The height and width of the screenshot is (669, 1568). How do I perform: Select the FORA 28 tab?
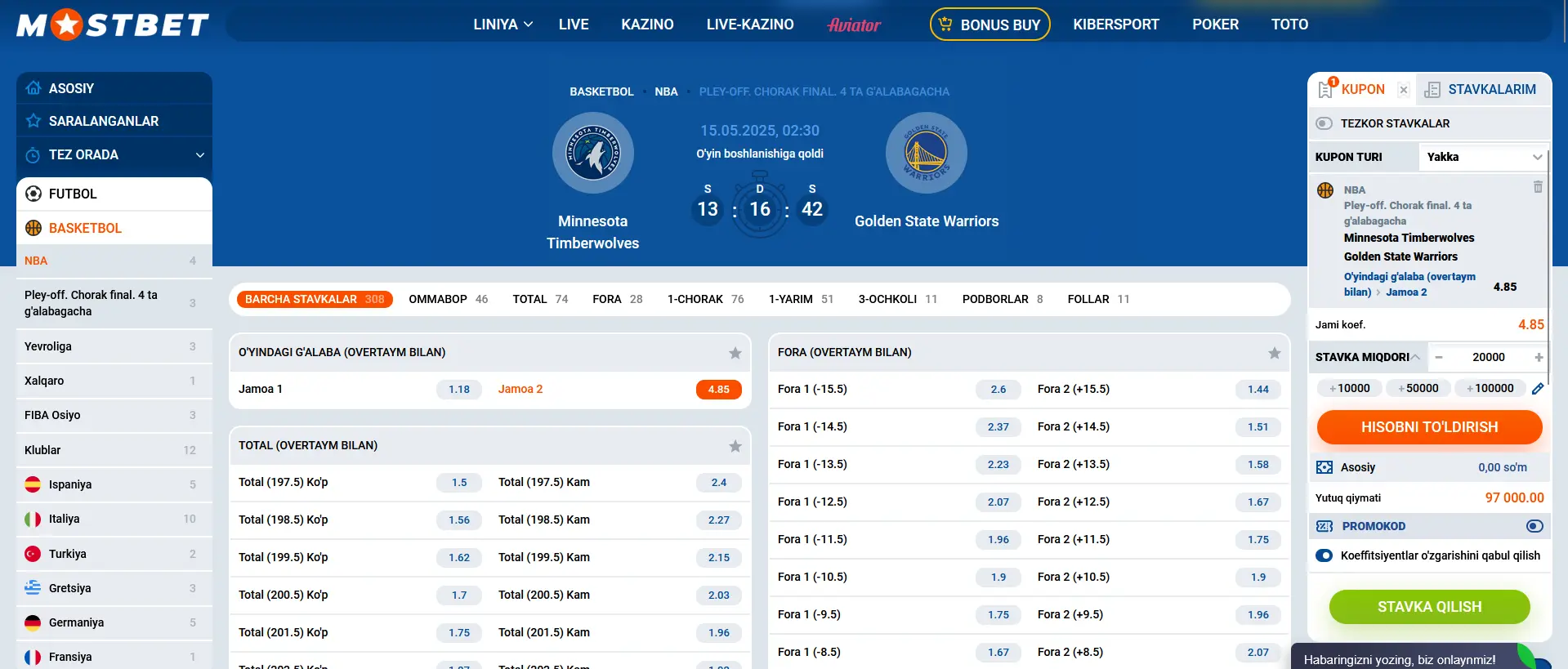618,299
